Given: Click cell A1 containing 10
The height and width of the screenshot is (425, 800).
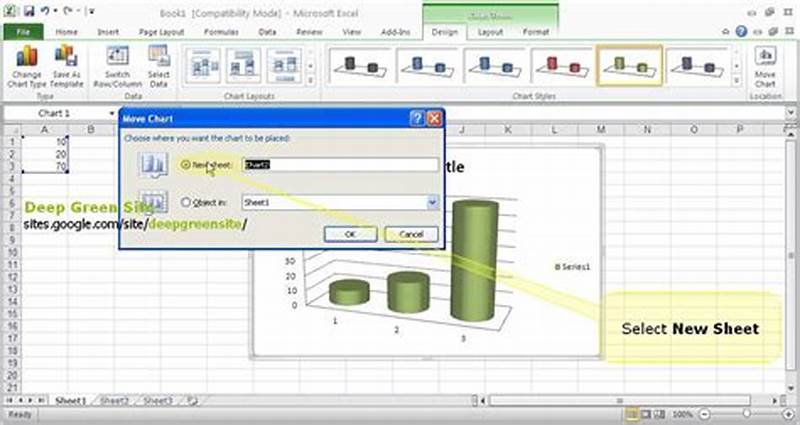Looking at the screenshot, I should 44,142.
